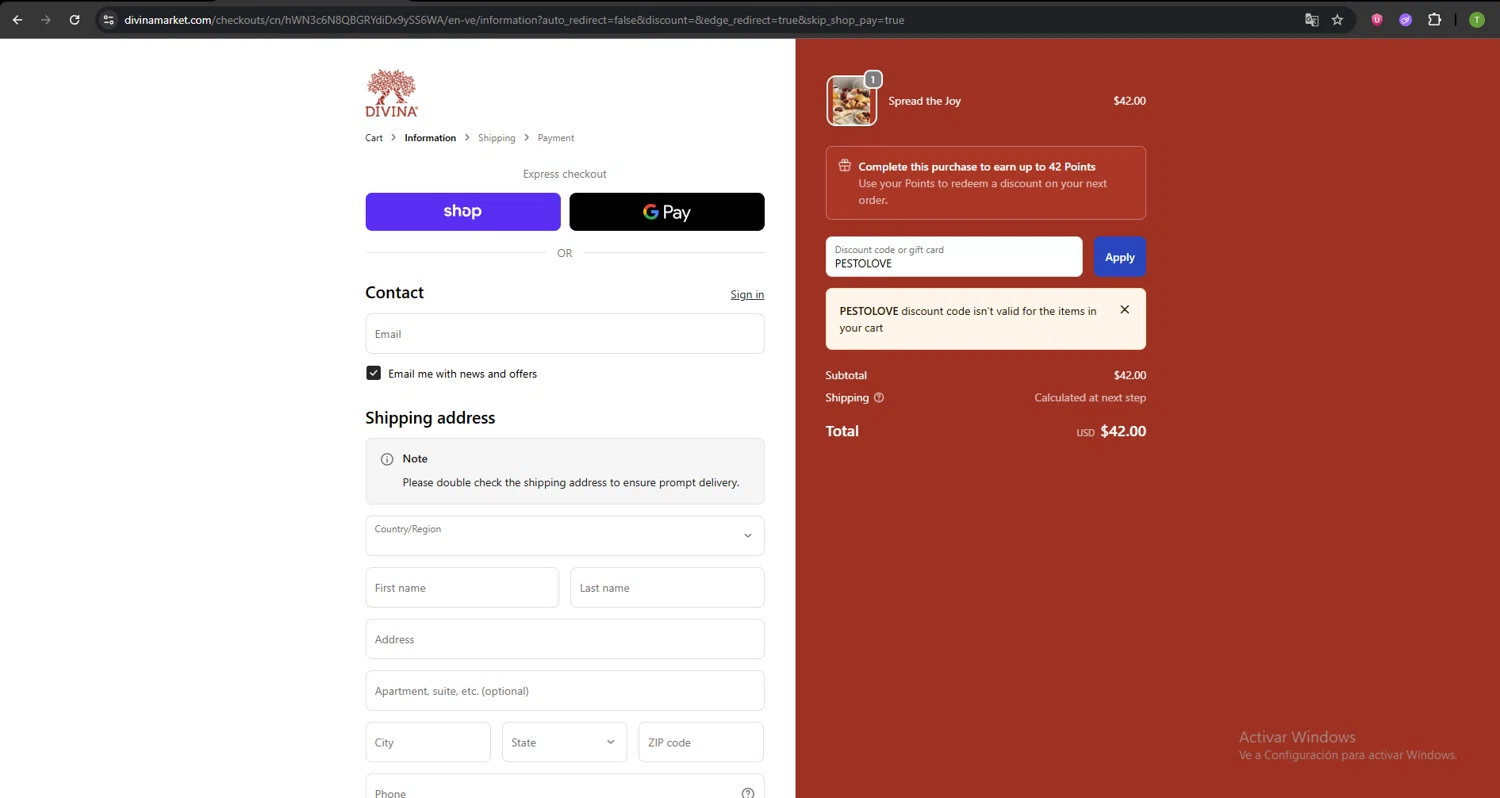Reload the page with refresh icon
The height and width of the screenshot is (798, 1500).
tap(74, 19)
